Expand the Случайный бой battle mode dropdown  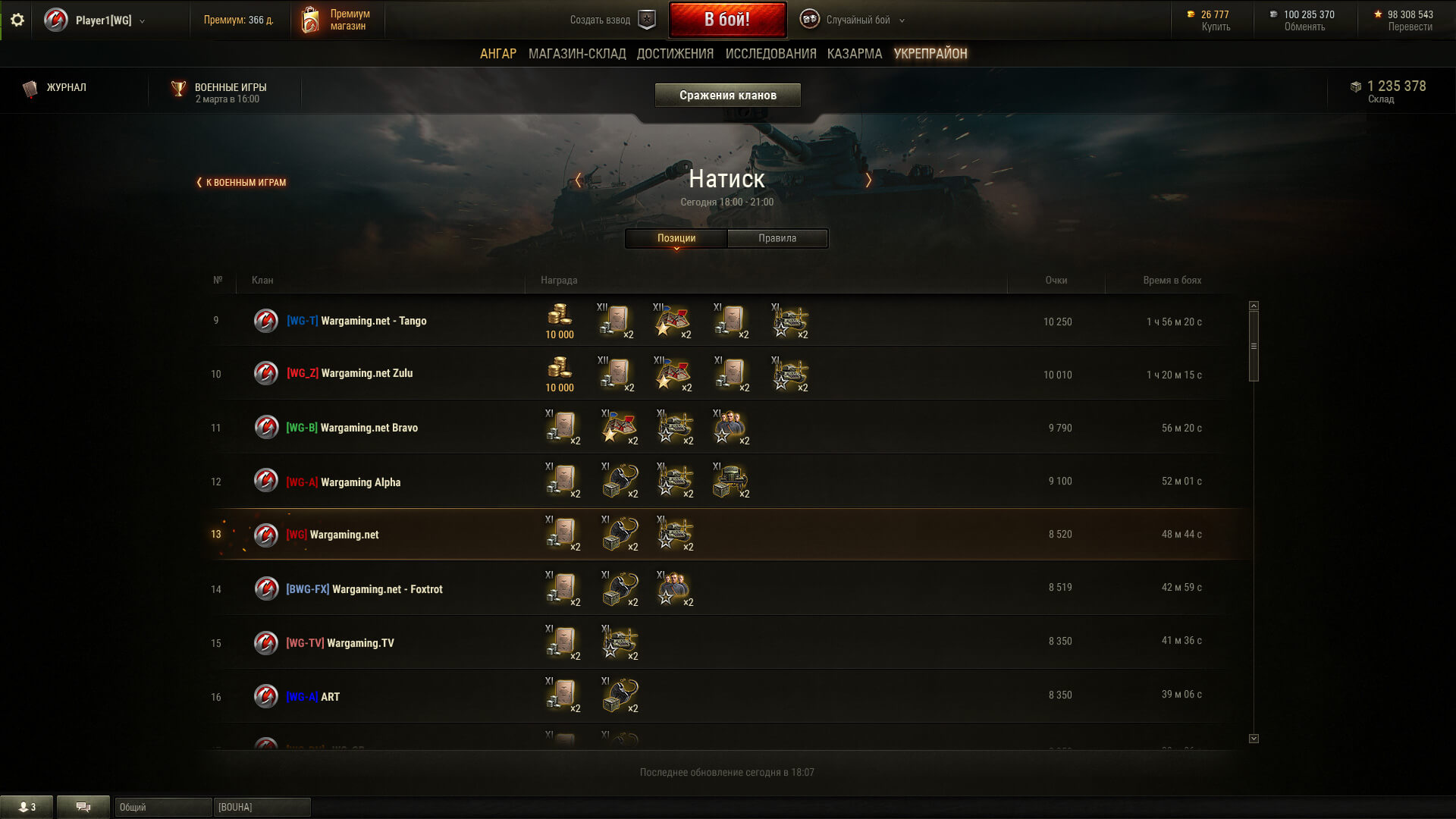pyautogui.click(x=902, y=21)
